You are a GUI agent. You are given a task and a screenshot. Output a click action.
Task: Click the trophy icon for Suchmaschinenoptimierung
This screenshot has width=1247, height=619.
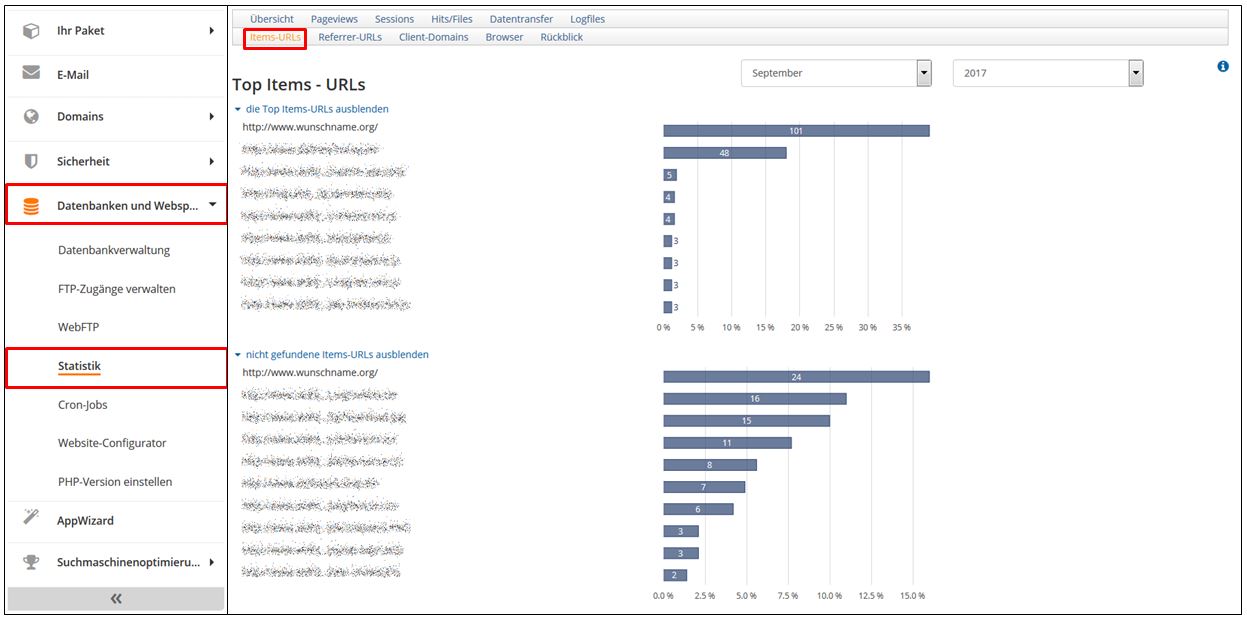click(x=31, y=562)
